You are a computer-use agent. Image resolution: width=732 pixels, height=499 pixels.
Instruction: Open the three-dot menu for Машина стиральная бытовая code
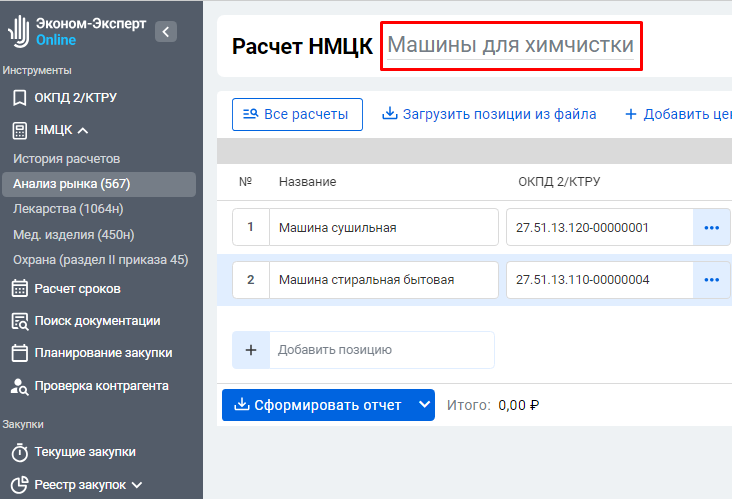711,280
